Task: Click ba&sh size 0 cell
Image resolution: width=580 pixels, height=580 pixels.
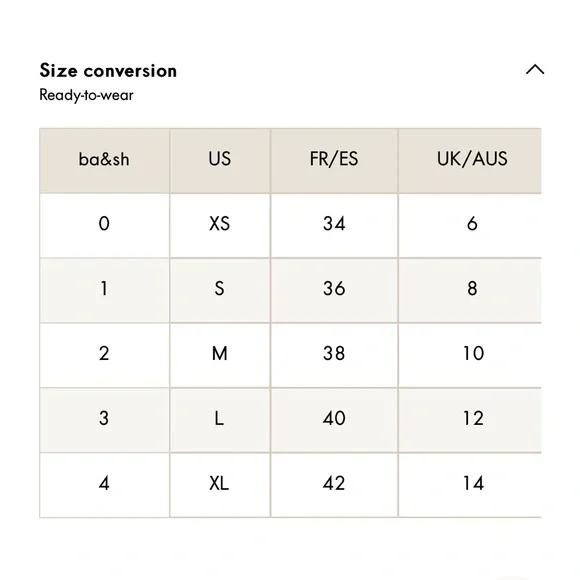Action: point(105,225)
